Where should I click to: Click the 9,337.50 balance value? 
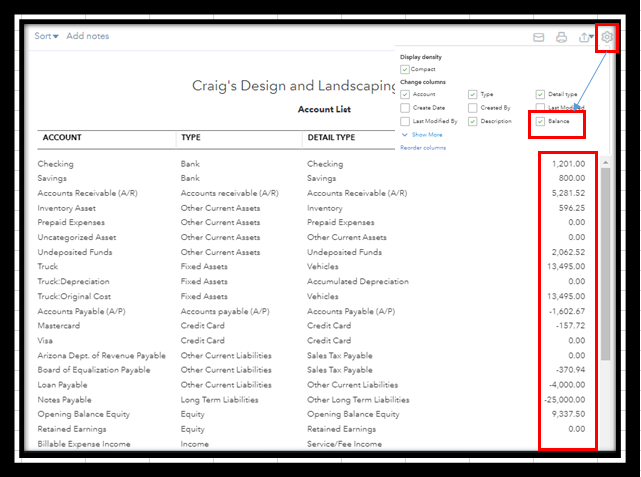tap(568, 414)
